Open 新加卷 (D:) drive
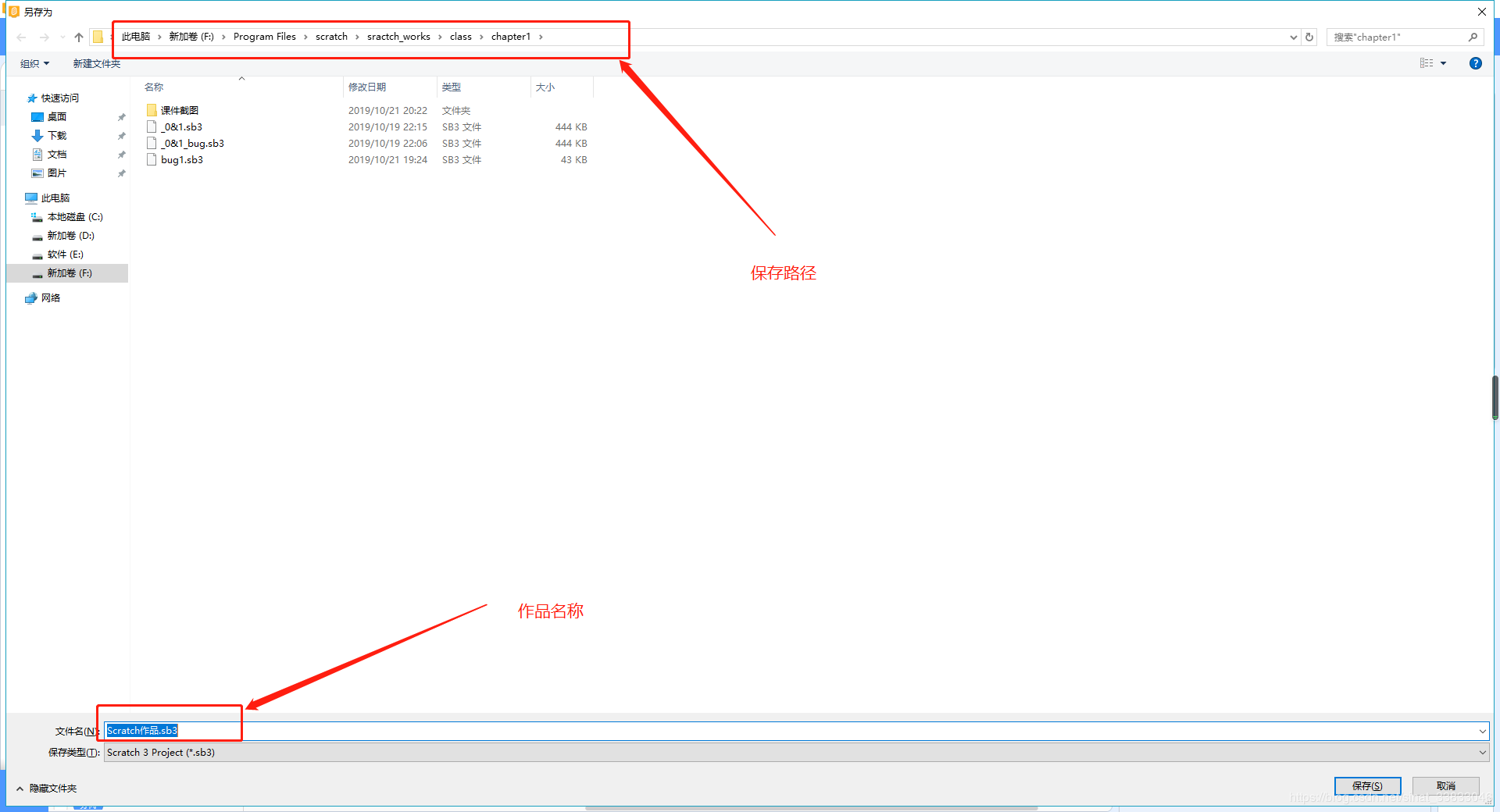Screen dimensions: 1500x812 [70, 235]
